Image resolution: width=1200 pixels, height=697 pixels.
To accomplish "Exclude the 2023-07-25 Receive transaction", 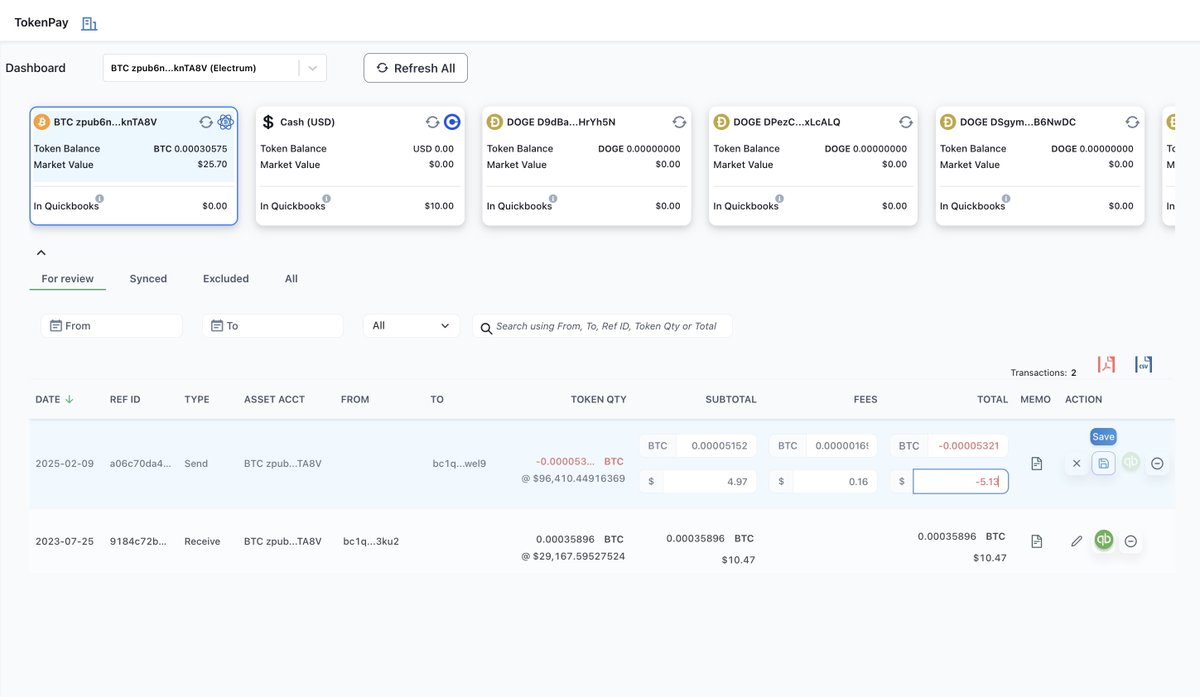I will pyautogui.click(x=1130, y=541).
